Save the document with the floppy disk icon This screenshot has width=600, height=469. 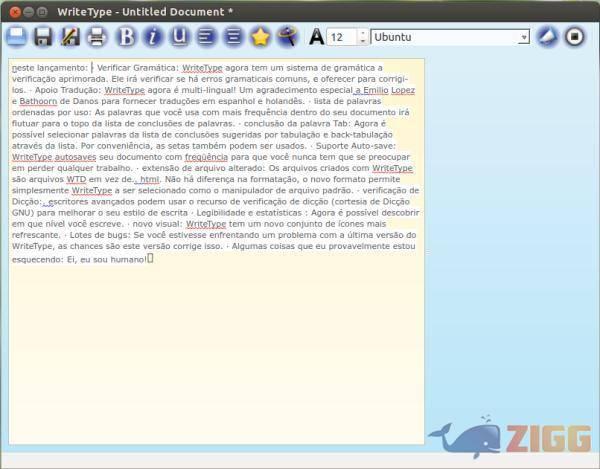(43, 37)
